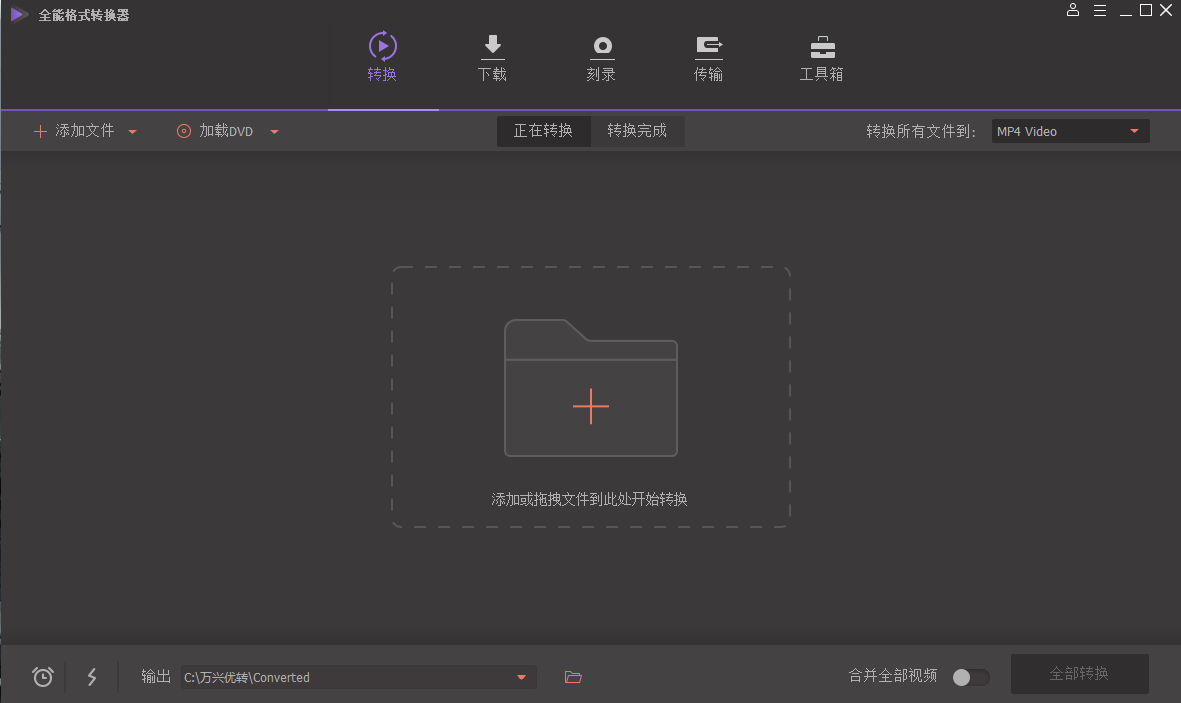This screenshot has height=703, width=1181.
Task: Close the converter window
Action: pos(1166,10)
